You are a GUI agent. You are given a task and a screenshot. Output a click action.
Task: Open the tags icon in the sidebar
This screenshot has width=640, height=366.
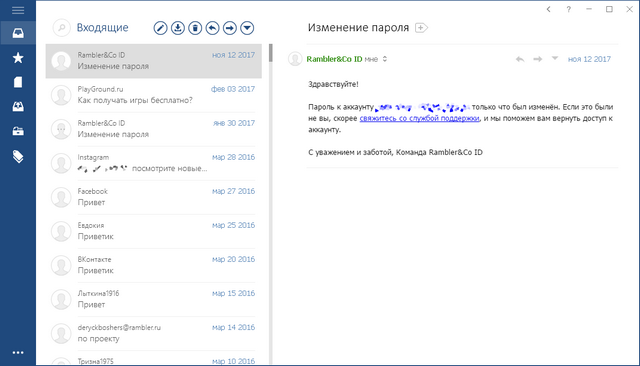18,157
